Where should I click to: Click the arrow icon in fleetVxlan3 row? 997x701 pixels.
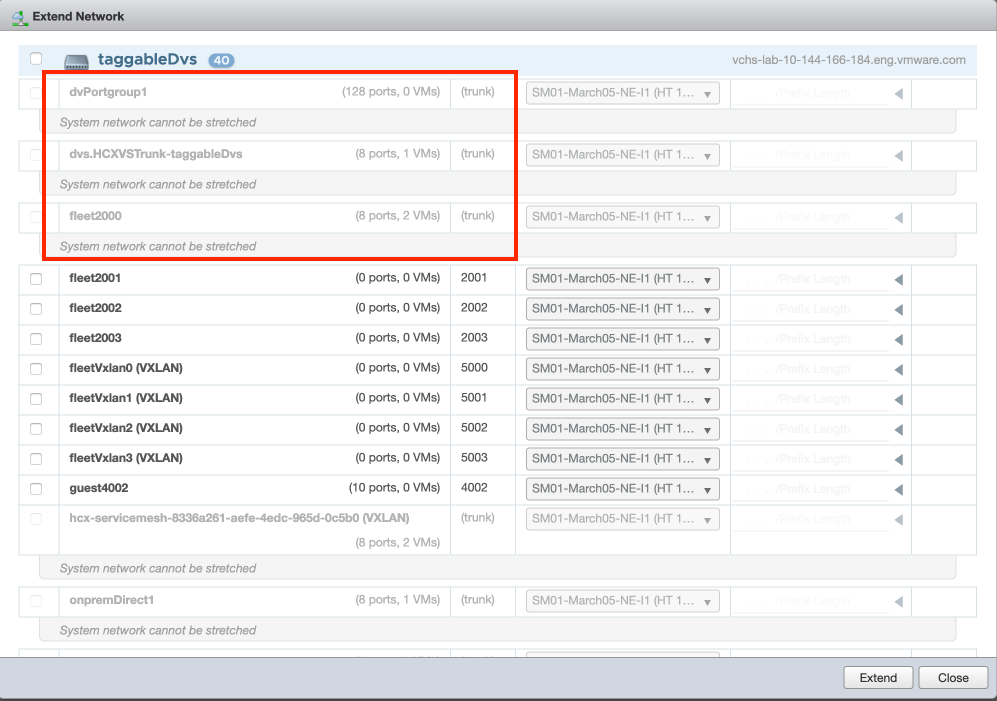point(898,460)
